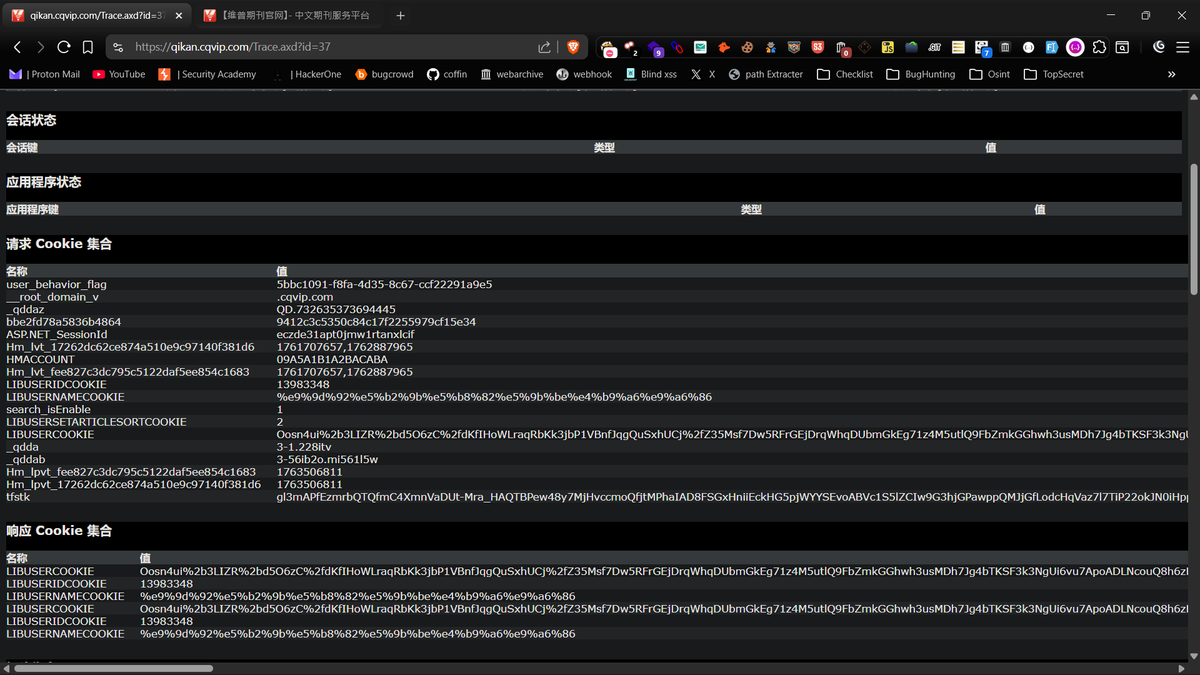Show more bookmarks with the double chevron
The image size is (1200, 675).
[x=1171, y=74]
